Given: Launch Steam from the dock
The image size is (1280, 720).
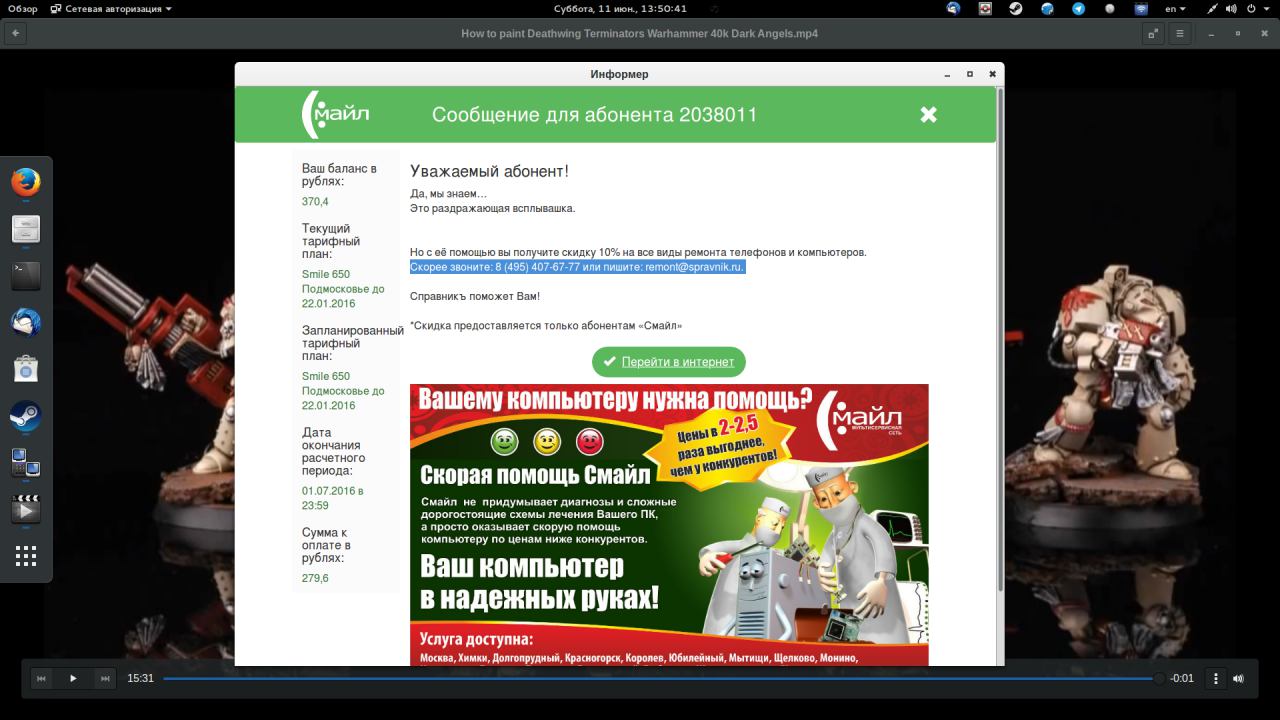Looking at the screenshot, I should pyautogui.click(x=26, y=416).
